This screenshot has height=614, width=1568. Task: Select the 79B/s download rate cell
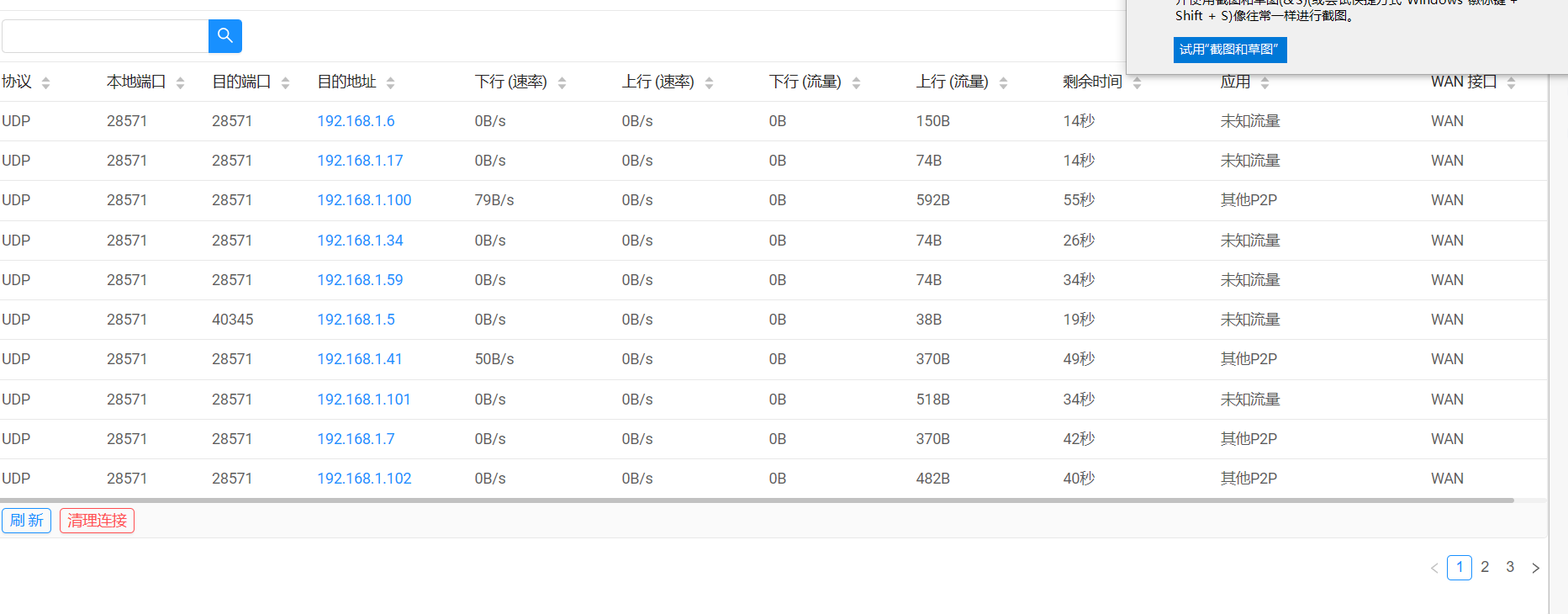point(494,200)
